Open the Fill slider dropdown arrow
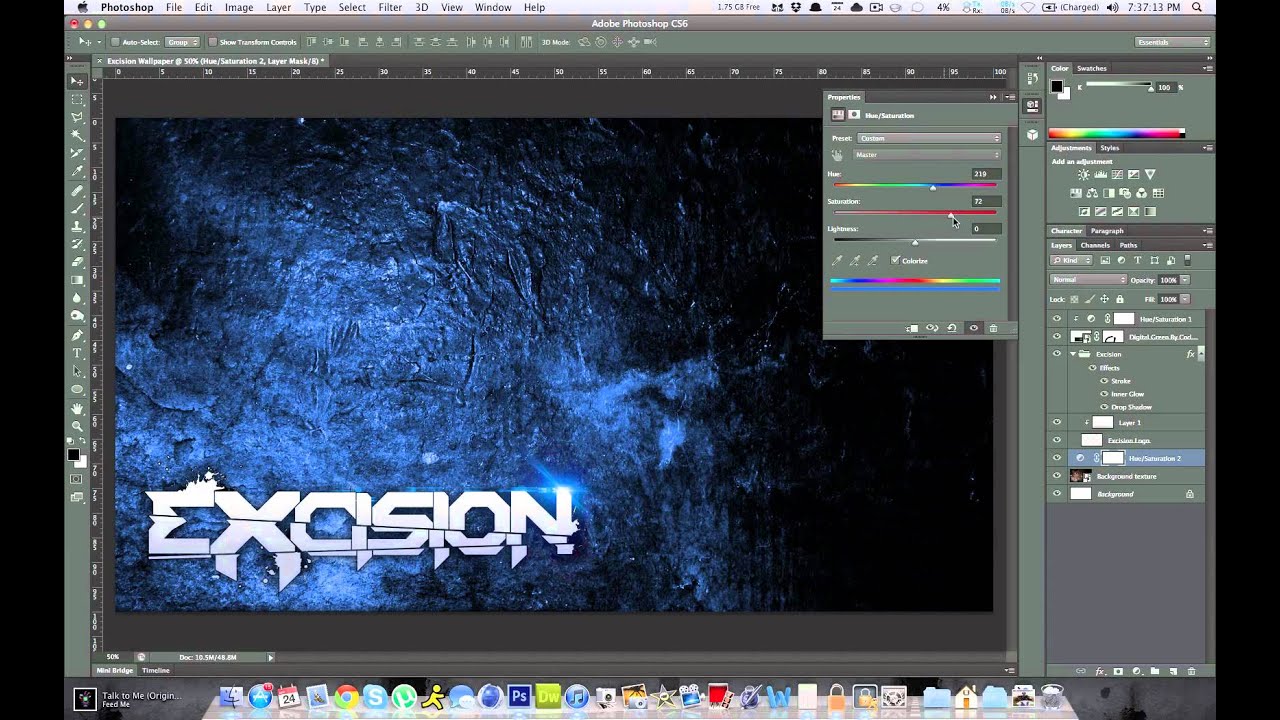The image size is (1280, 720). click(x=1186, y=299)
